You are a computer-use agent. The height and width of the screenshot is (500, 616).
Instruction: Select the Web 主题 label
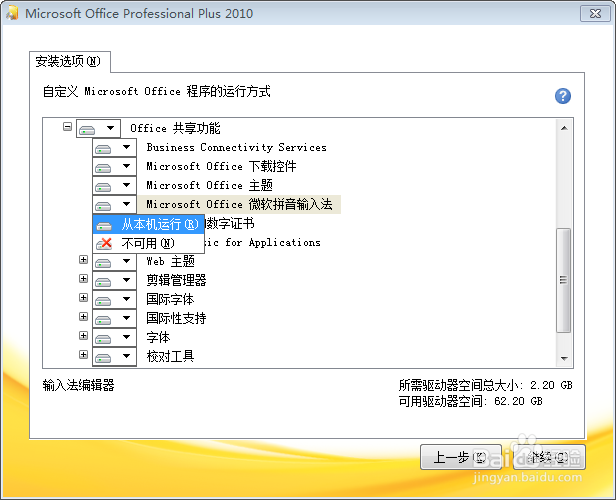point(170,261)
